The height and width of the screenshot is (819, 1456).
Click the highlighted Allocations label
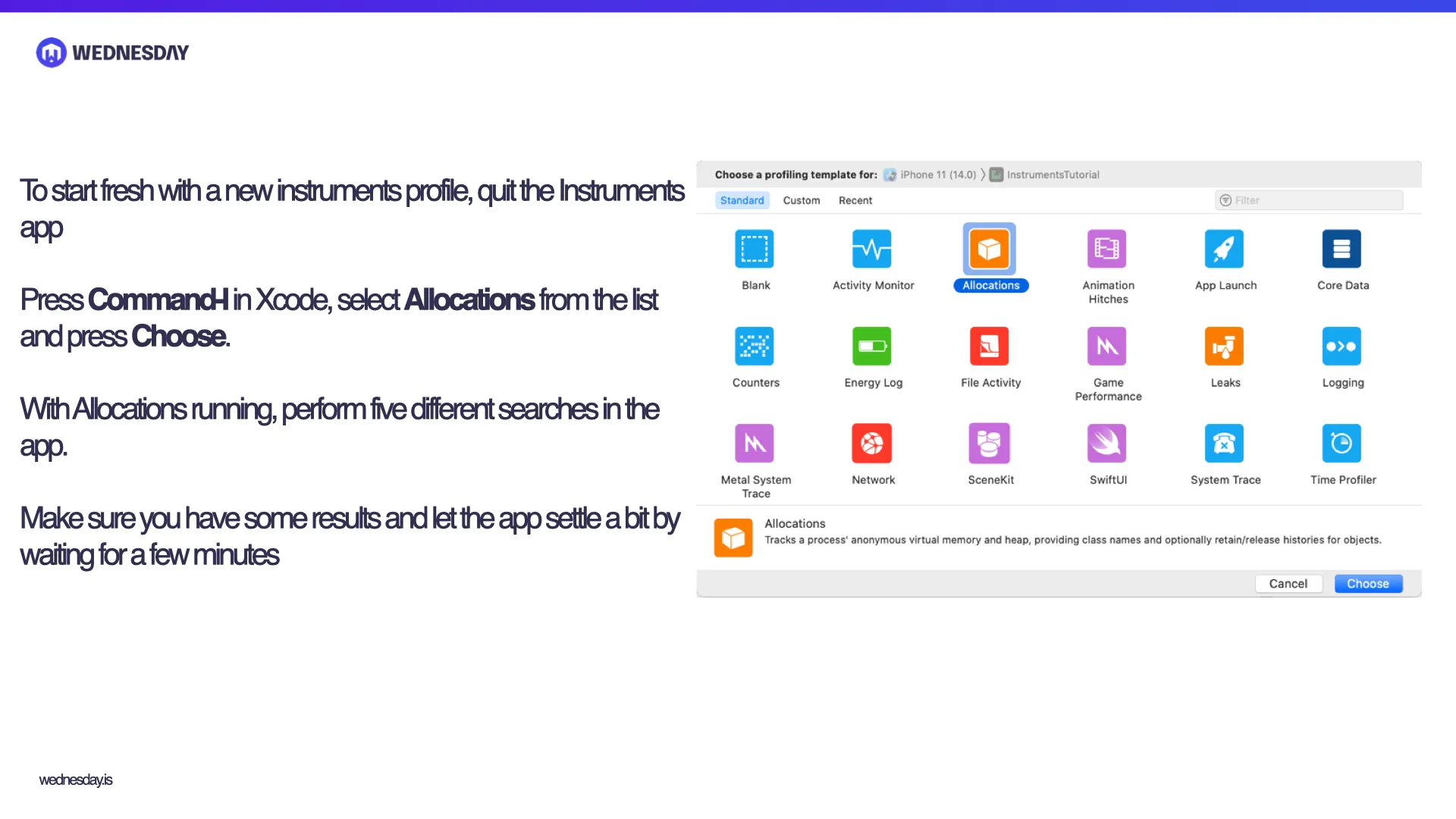(x=991, y=285)
